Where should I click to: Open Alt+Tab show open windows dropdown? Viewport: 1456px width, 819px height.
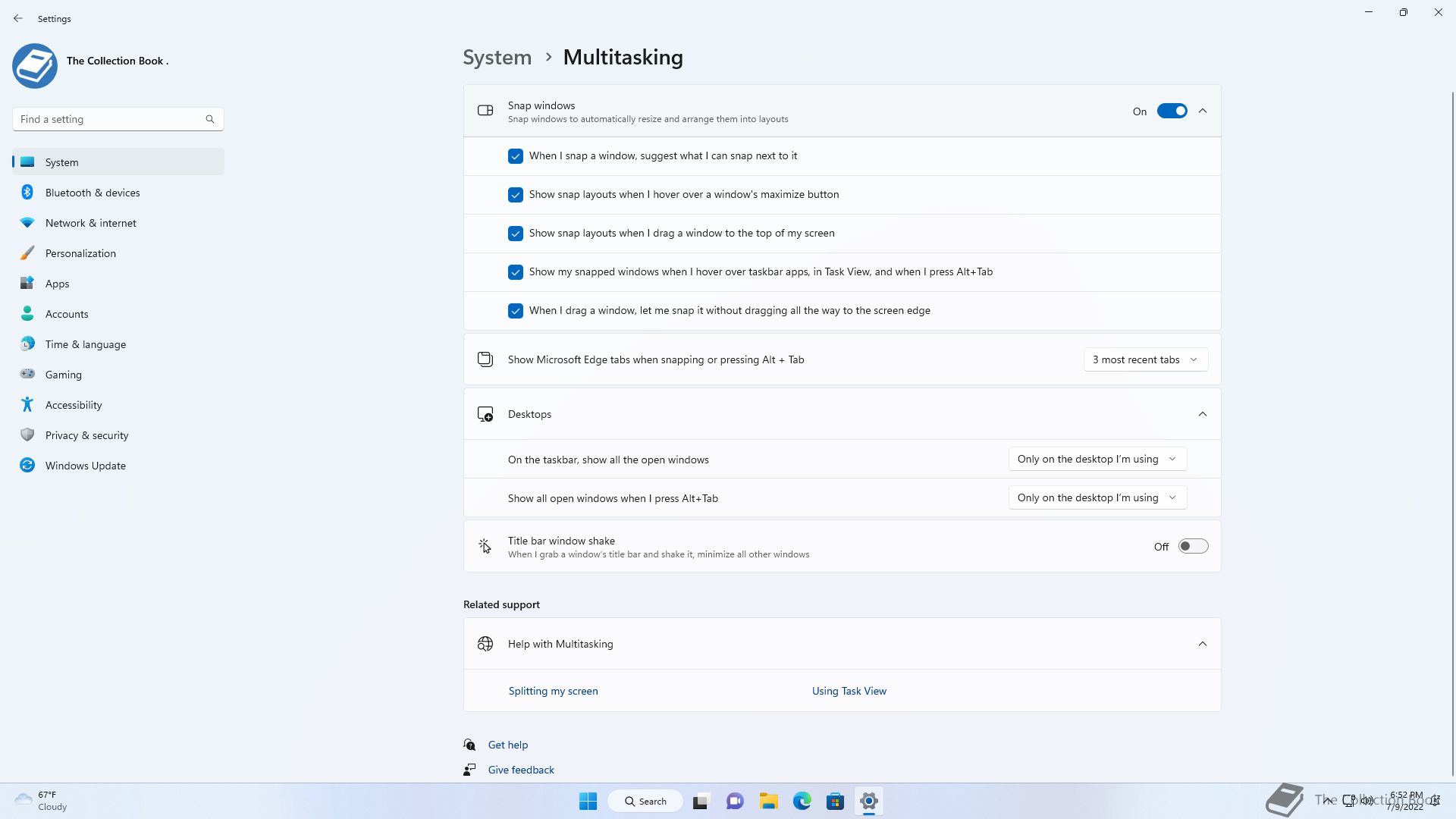1097,497
